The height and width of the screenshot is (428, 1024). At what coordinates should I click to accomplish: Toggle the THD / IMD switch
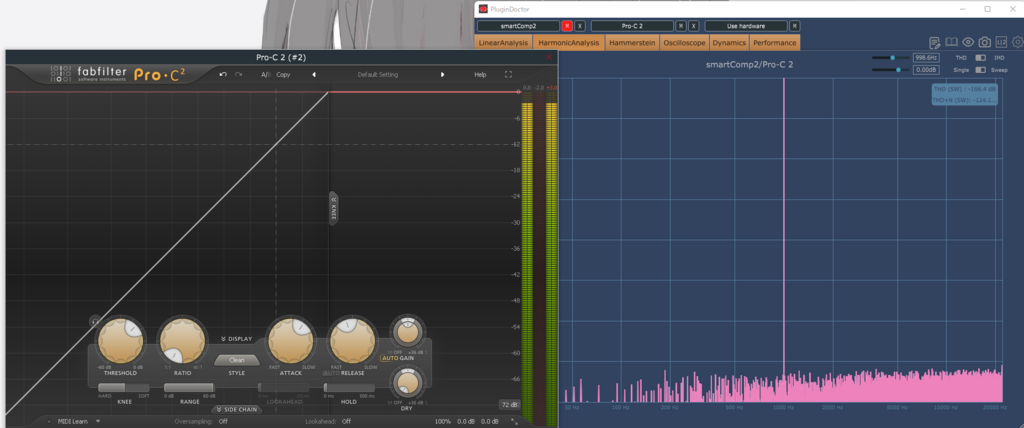(980, 58)
